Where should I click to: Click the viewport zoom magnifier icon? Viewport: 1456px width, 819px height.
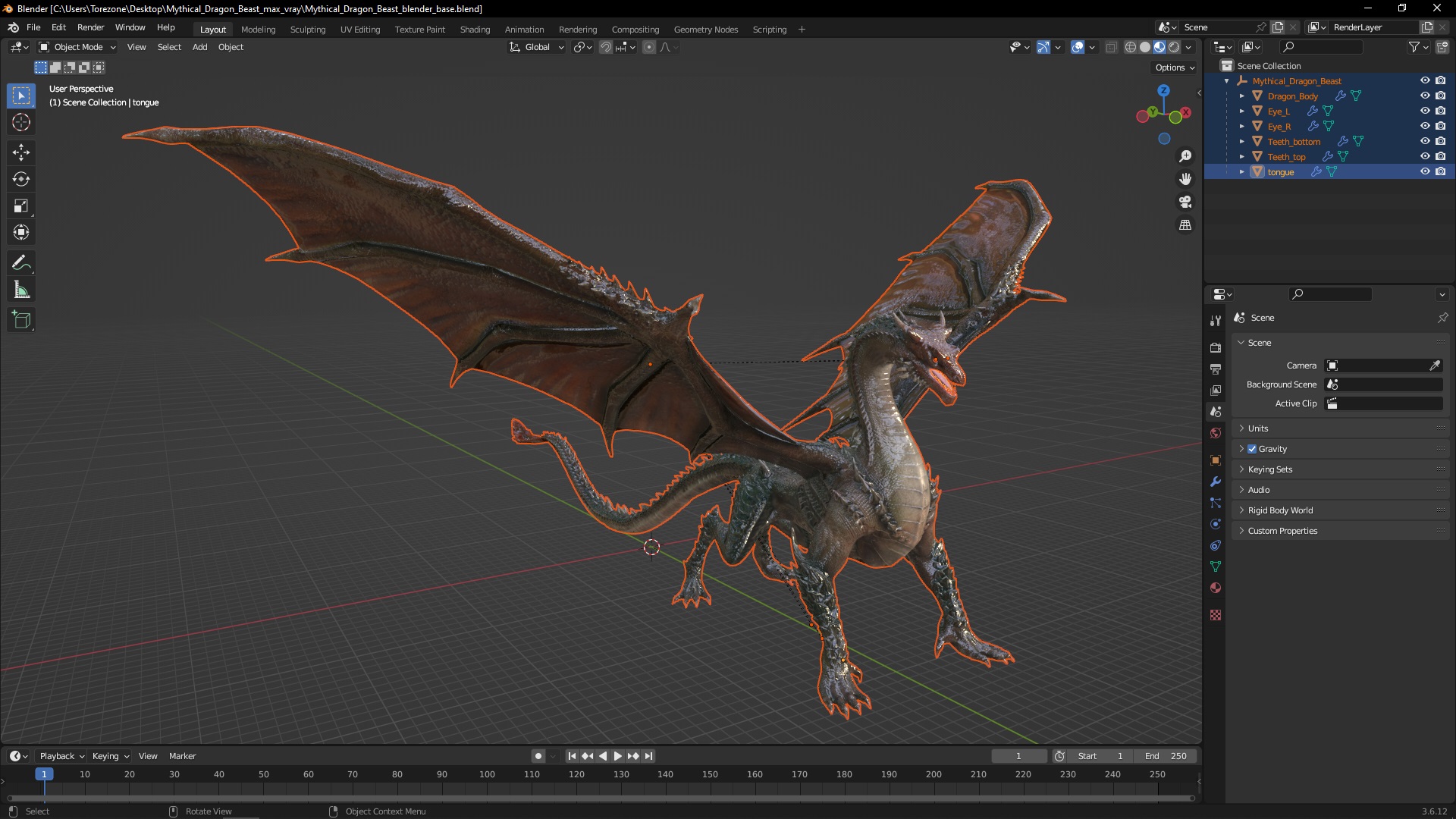coord(1185,156)
